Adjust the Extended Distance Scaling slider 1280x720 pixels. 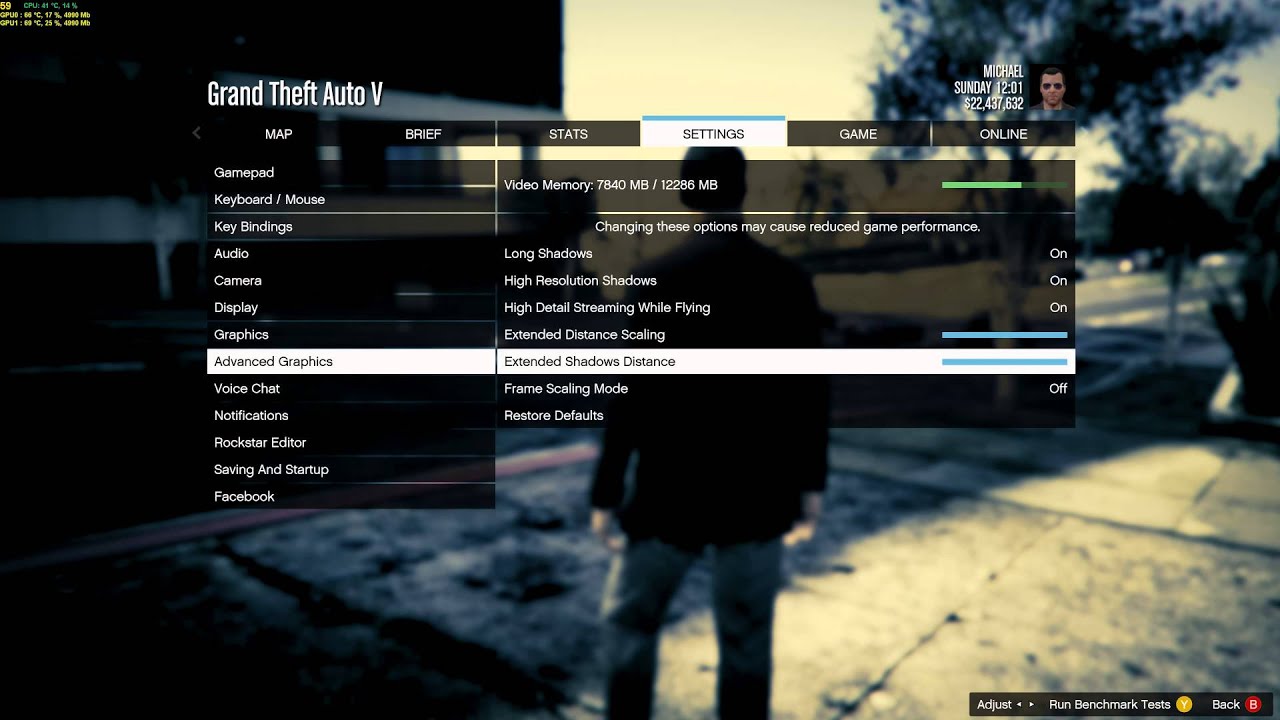[1005, 335]
